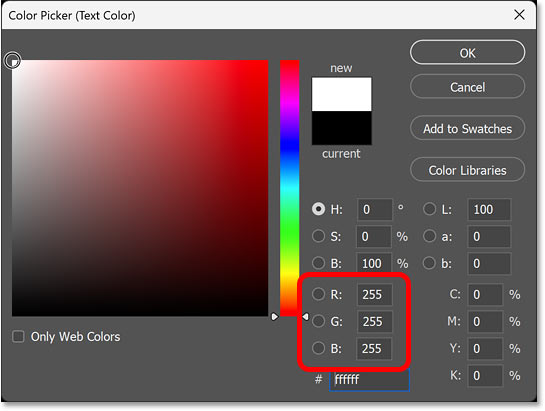Click the K black percentage field
Viewport: 545px width, 411px height.
(x=485, y=376)
